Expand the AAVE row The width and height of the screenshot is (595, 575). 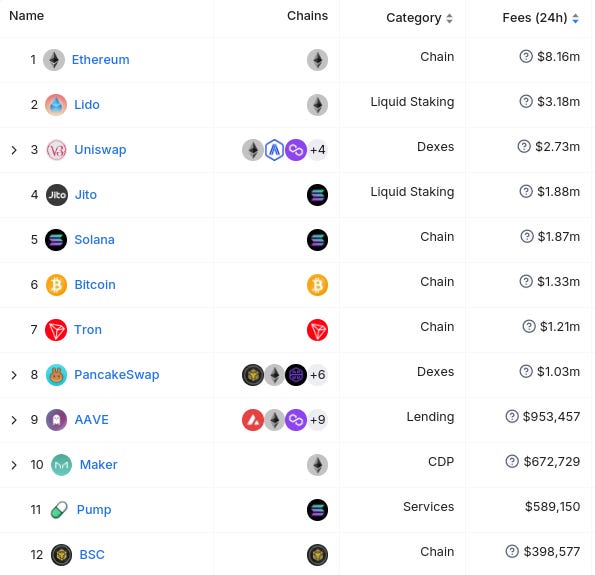click(14, 420)
